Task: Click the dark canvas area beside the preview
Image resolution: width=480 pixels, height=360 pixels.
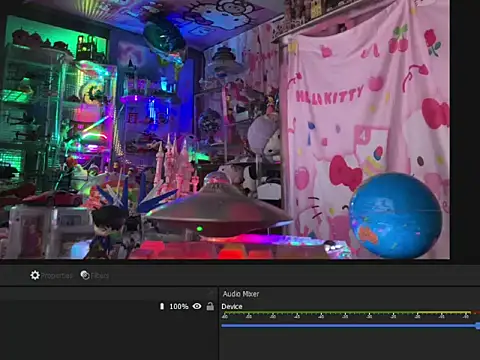Action: (x=465, y=130)
